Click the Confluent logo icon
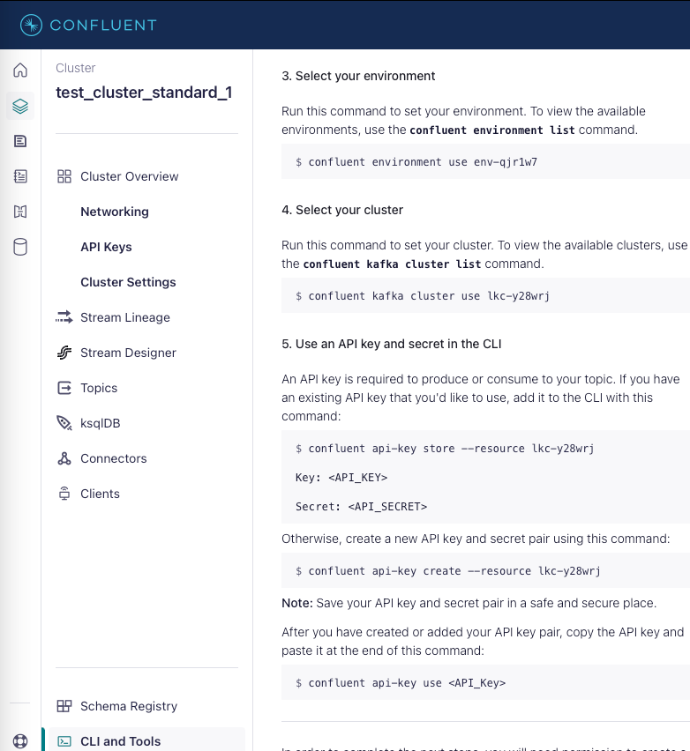The image size is (690, 751). [x=31, y=25]
